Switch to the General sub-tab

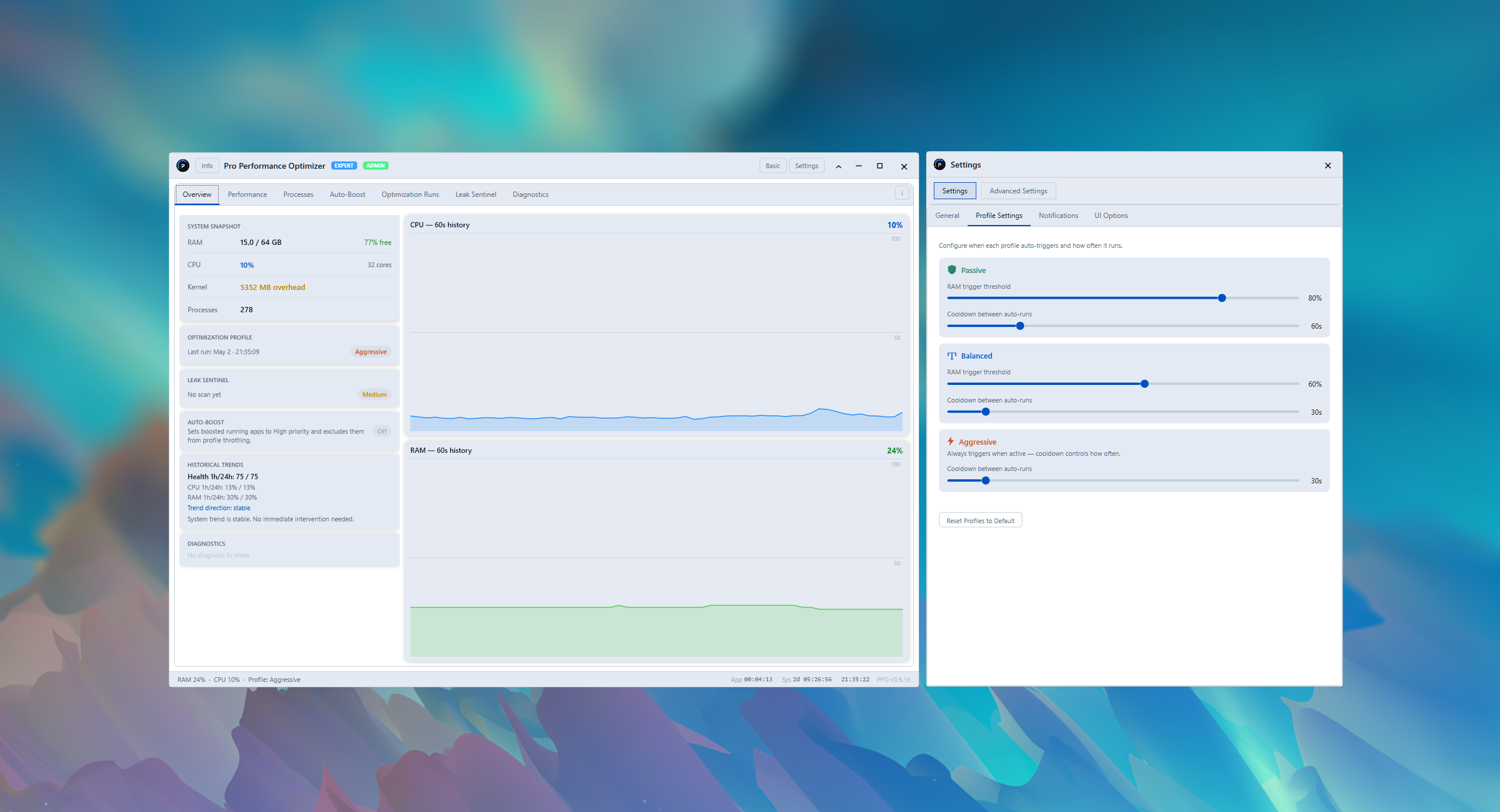point(947,216)
